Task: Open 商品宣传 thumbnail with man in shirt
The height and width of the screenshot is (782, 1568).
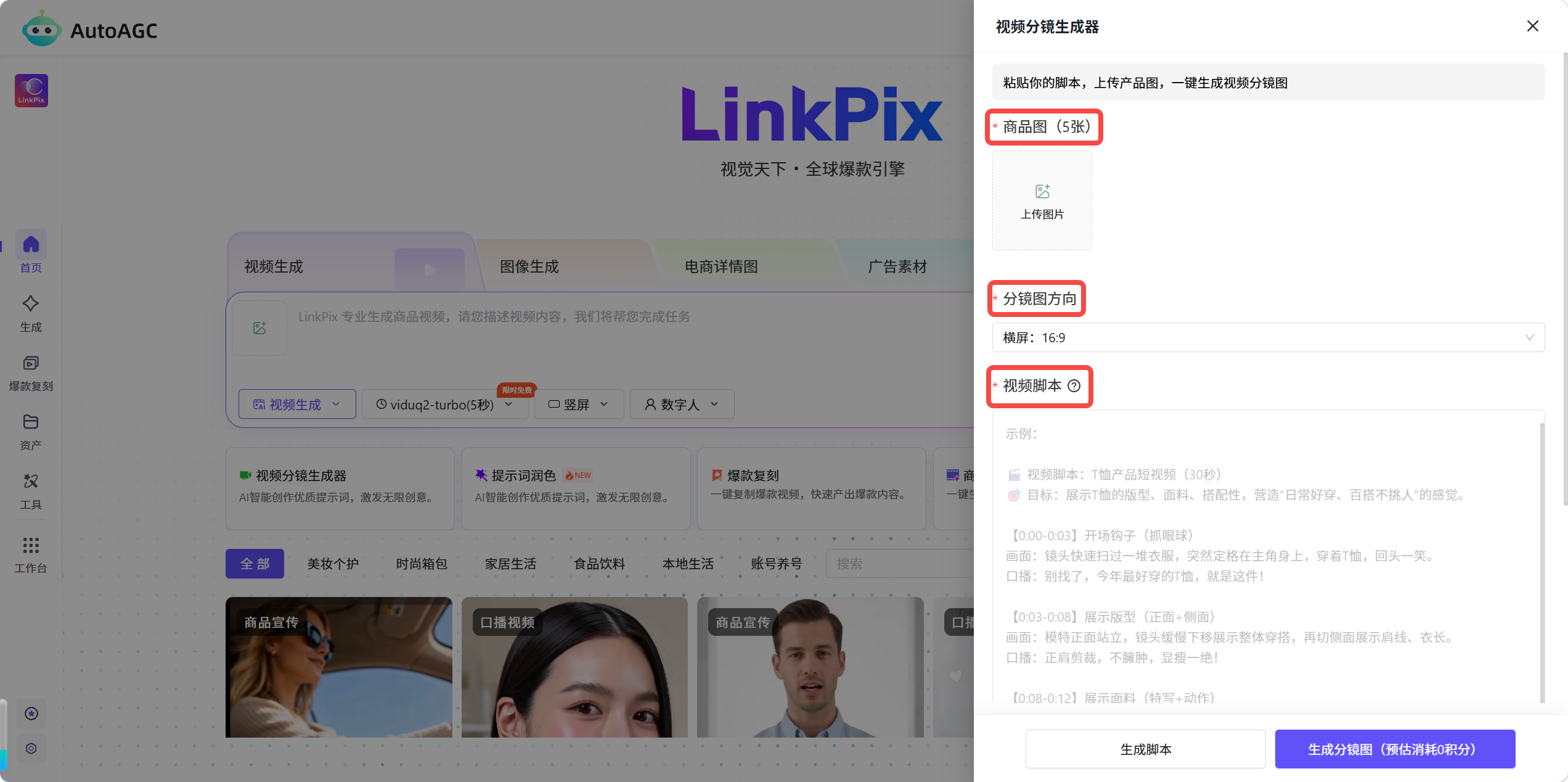Action: coord(811,667)
